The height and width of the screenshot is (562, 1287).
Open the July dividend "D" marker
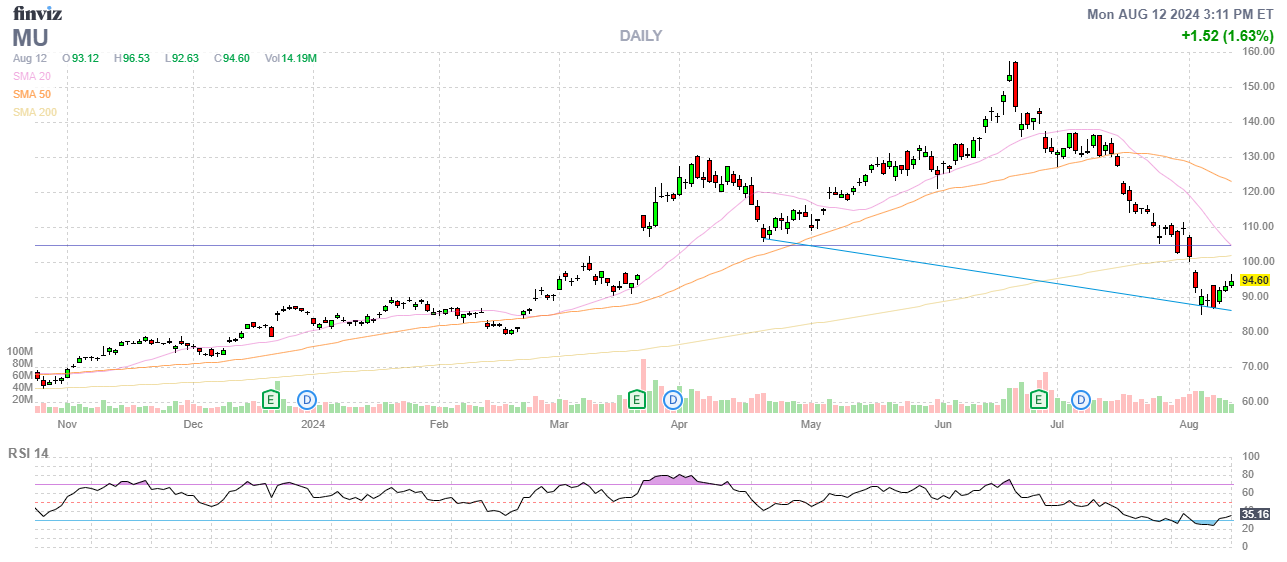[x=1081, y=400]
